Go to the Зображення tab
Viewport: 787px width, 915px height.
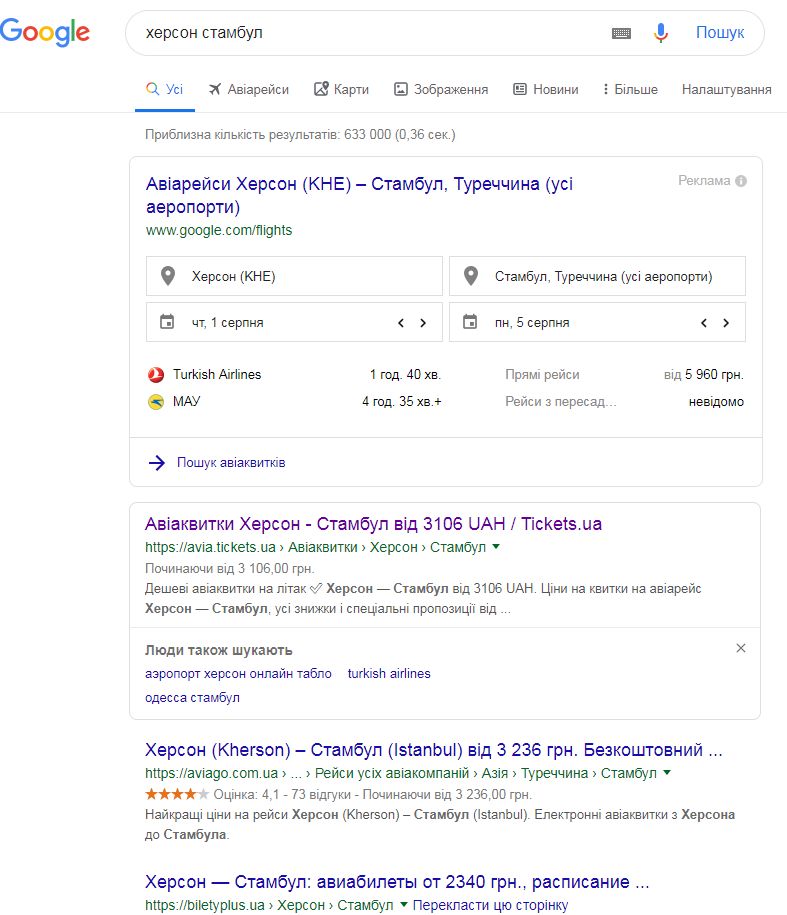pyautogui.click(x=441, y=89)
